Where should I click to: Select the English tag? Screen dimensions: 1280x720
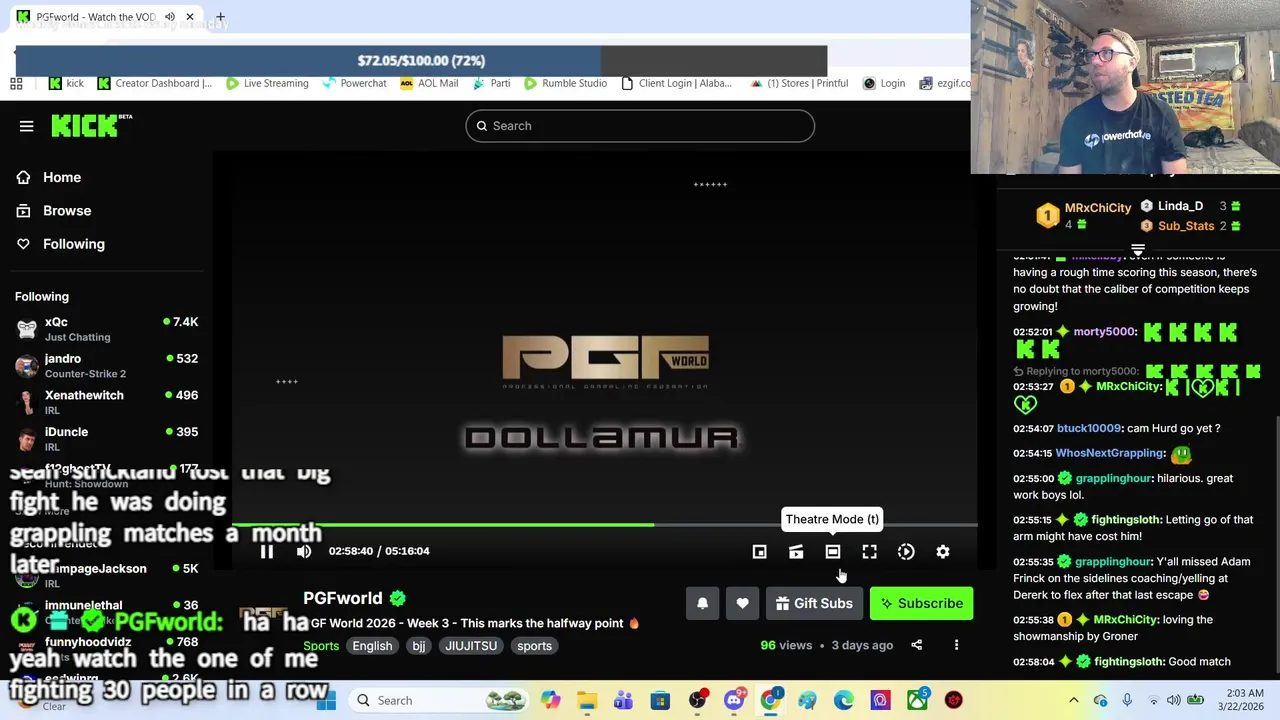(372, 646)
